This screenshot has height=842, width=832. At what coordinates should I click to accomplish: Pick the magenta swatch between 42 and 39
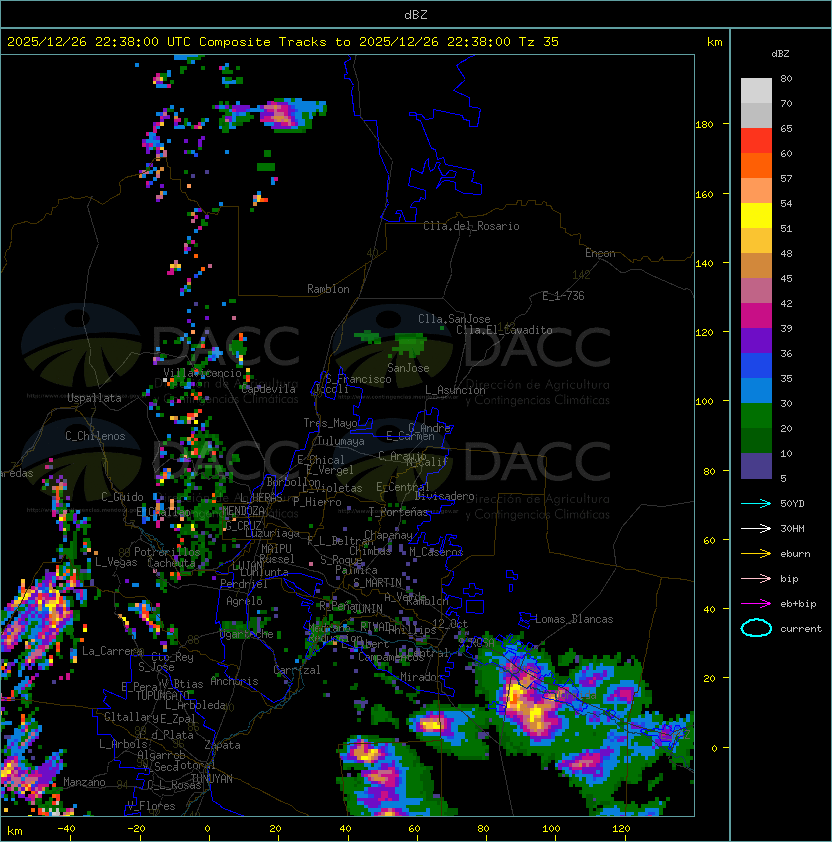pyautogui.click(x=756, y=316)
